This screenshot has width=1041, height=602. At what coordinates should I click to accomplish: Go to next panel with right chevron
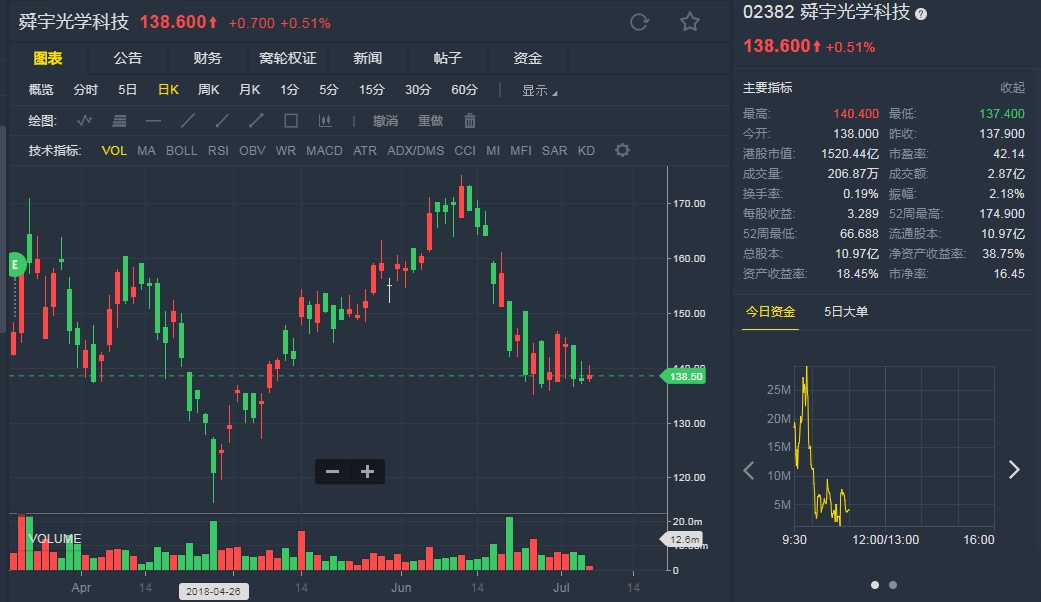1014,470
